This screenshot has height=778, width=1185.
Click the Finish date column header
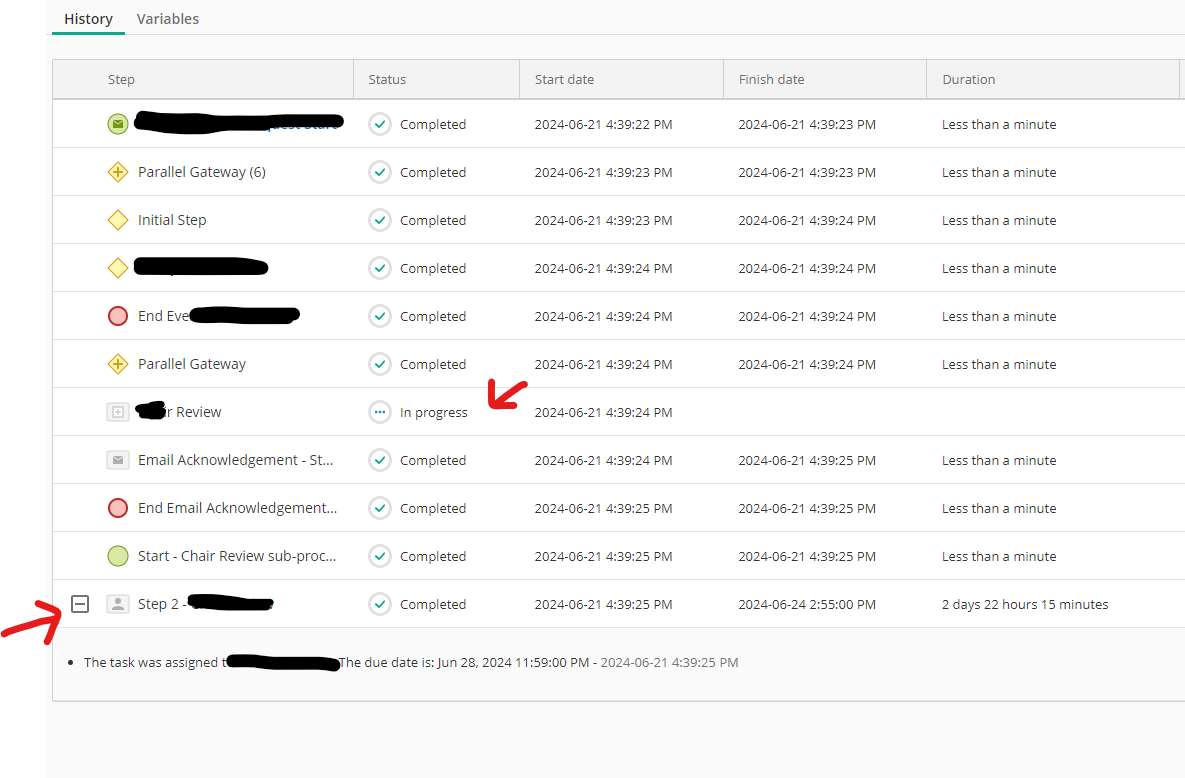(771, 80)
